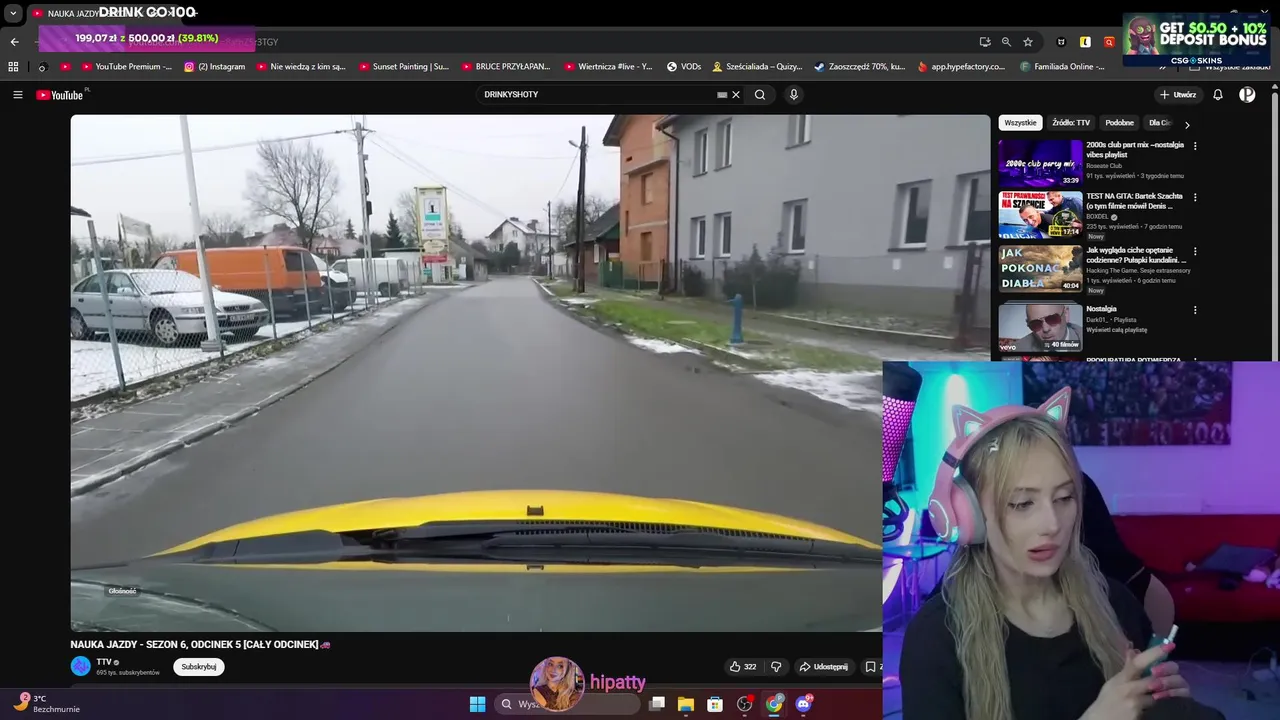Open the VODs bookmark
Image resolution: width=1280 pixels, height=720 pixels.
tap(684, 67)
